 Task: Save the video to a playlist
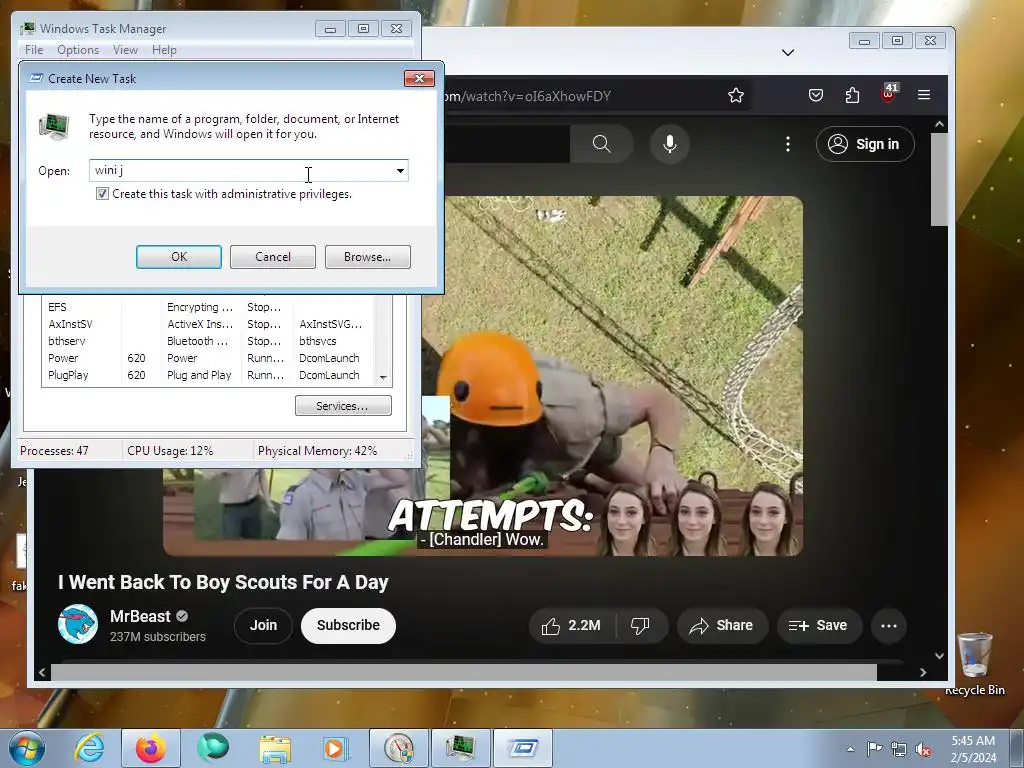[818, 626]
